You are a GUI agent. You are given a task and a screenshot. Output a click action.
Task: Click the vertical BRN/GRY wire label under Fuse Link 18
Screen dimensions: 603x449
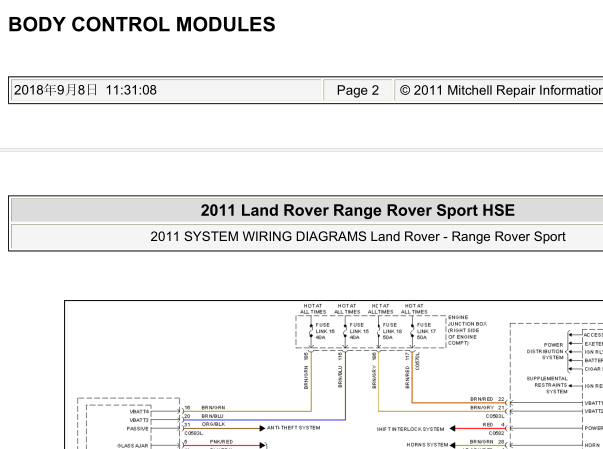[x=374, y=377]
